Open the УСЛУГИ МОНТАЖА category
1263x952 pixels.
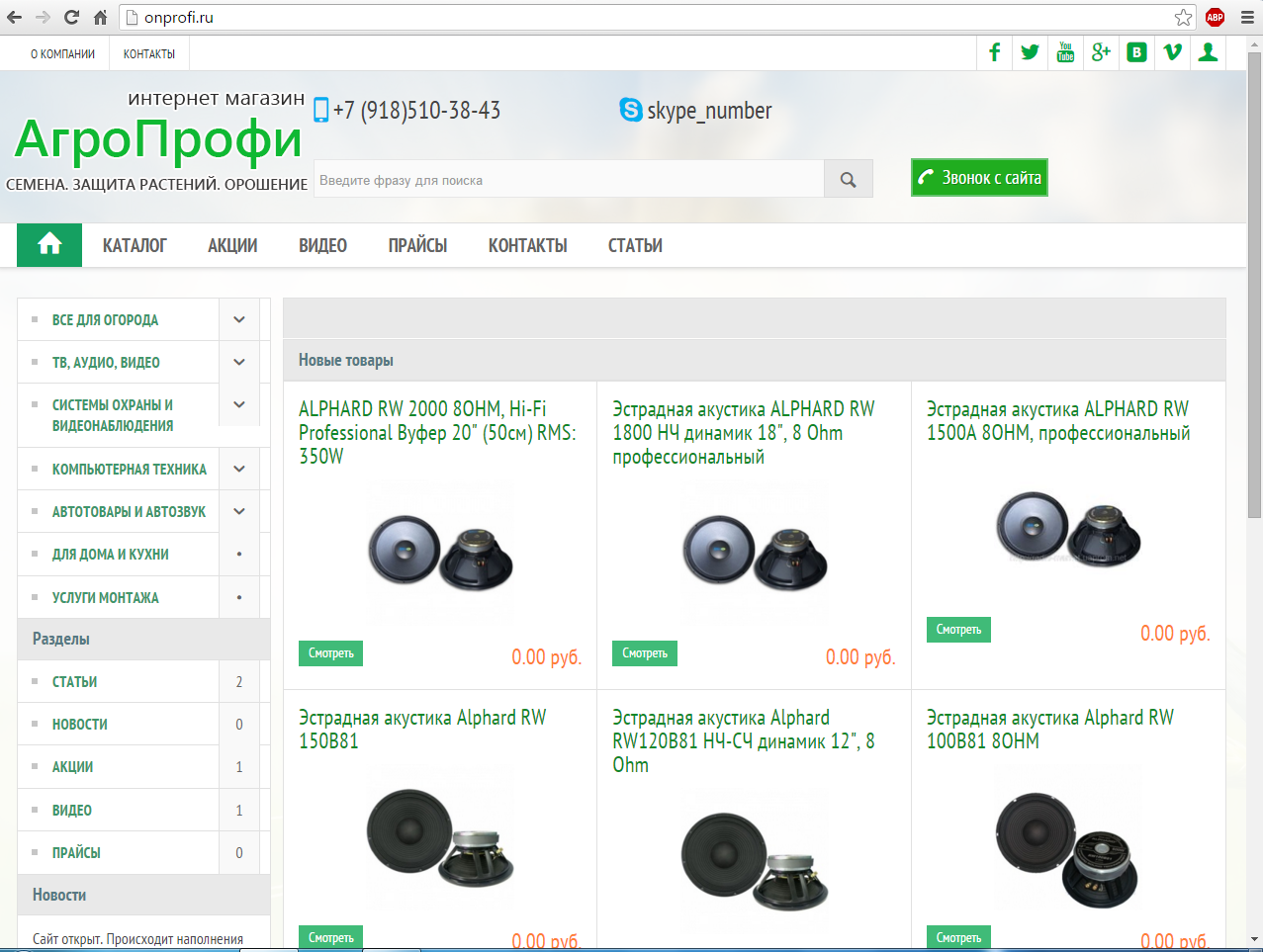[105, 597]
